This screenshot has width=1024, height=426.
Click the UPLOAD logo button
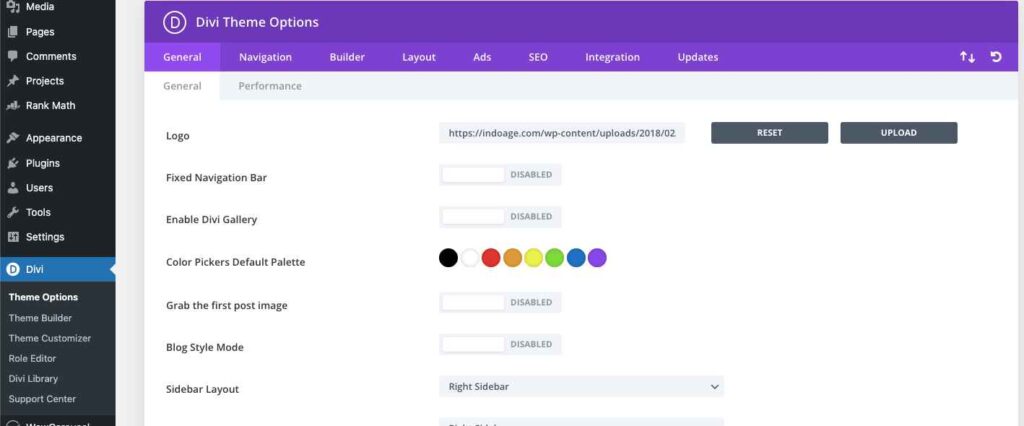[899, 133]
